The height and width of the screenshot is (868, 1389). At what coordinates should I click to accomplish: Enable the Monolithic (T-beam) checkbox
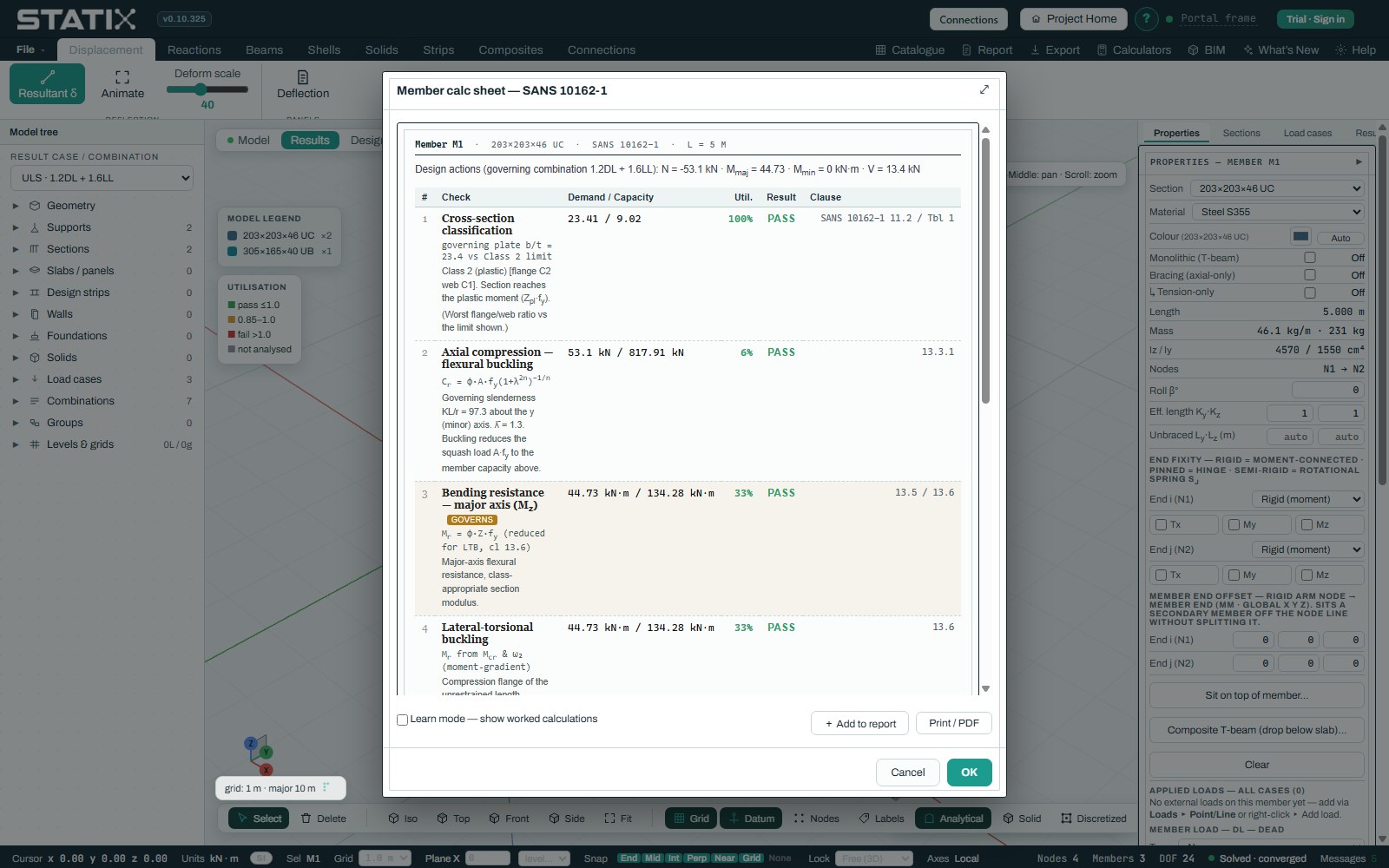1310,258
